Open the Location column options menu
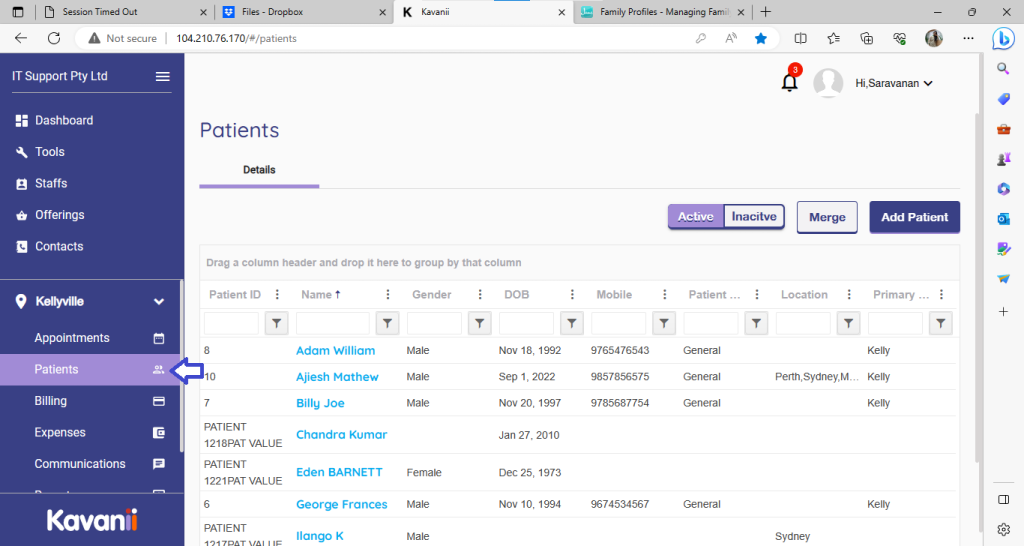 pyautogui.click(x=848, y=295)
